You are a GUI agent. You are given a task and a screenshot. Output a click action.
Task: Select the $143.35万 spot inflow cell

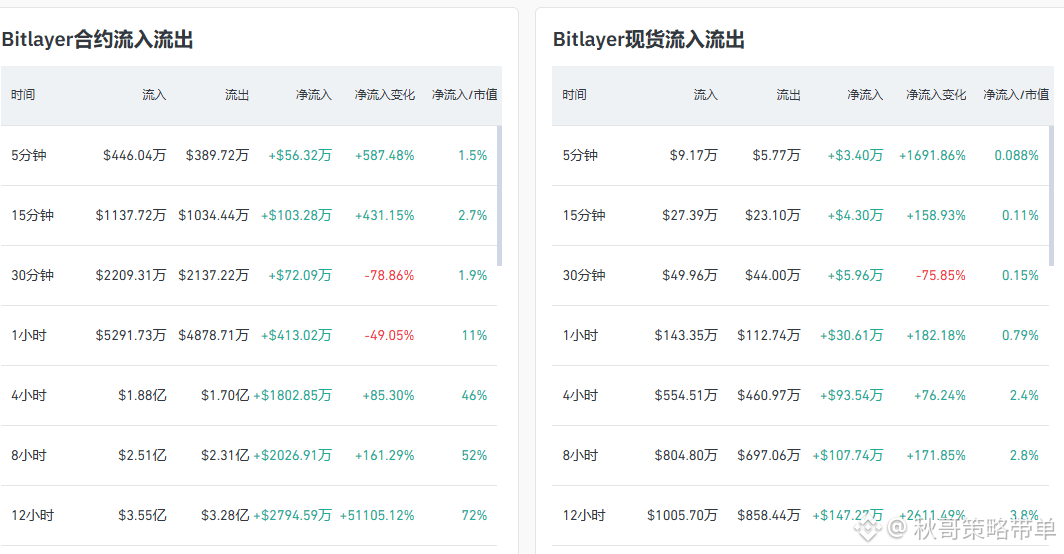686,335
